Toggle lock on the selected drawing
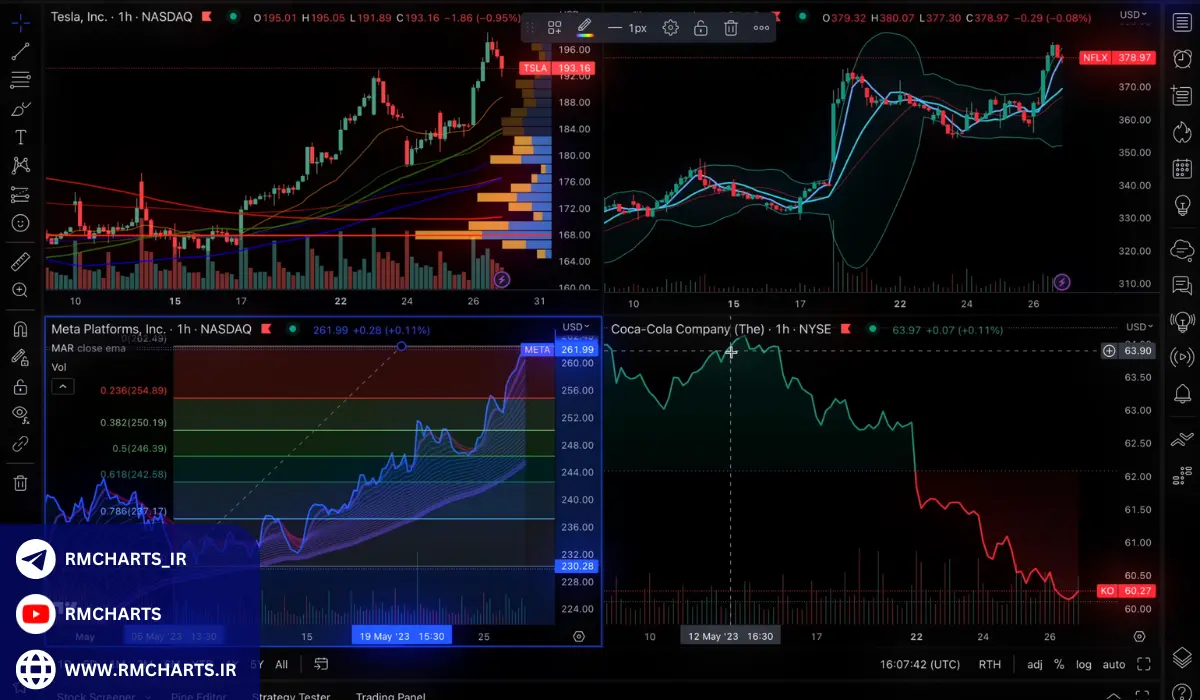Screen dimensions: 1200x700 coord(701,28)
